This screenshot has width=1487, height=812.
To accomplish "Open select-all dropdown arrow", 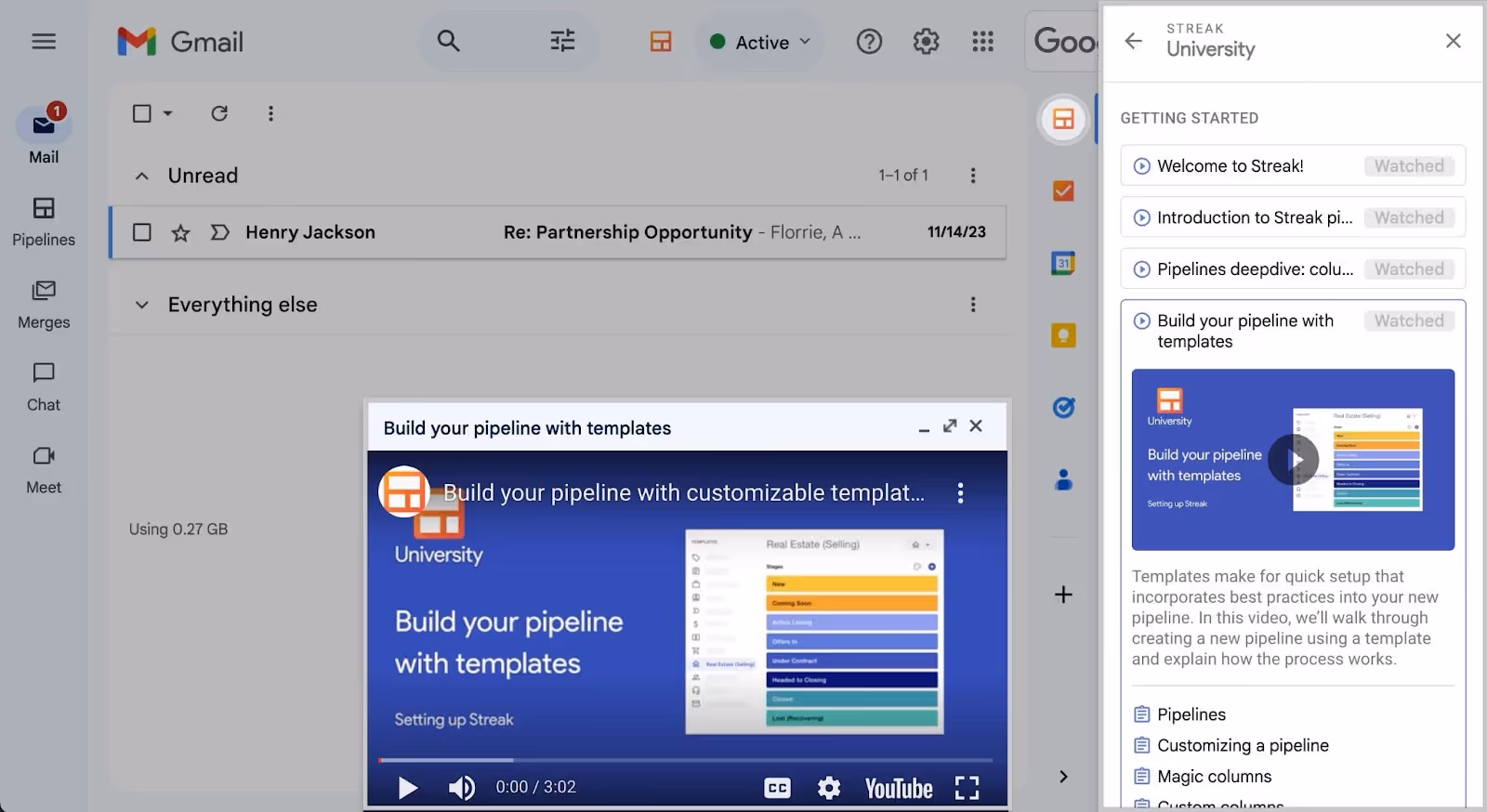I will tap(168, 113).
